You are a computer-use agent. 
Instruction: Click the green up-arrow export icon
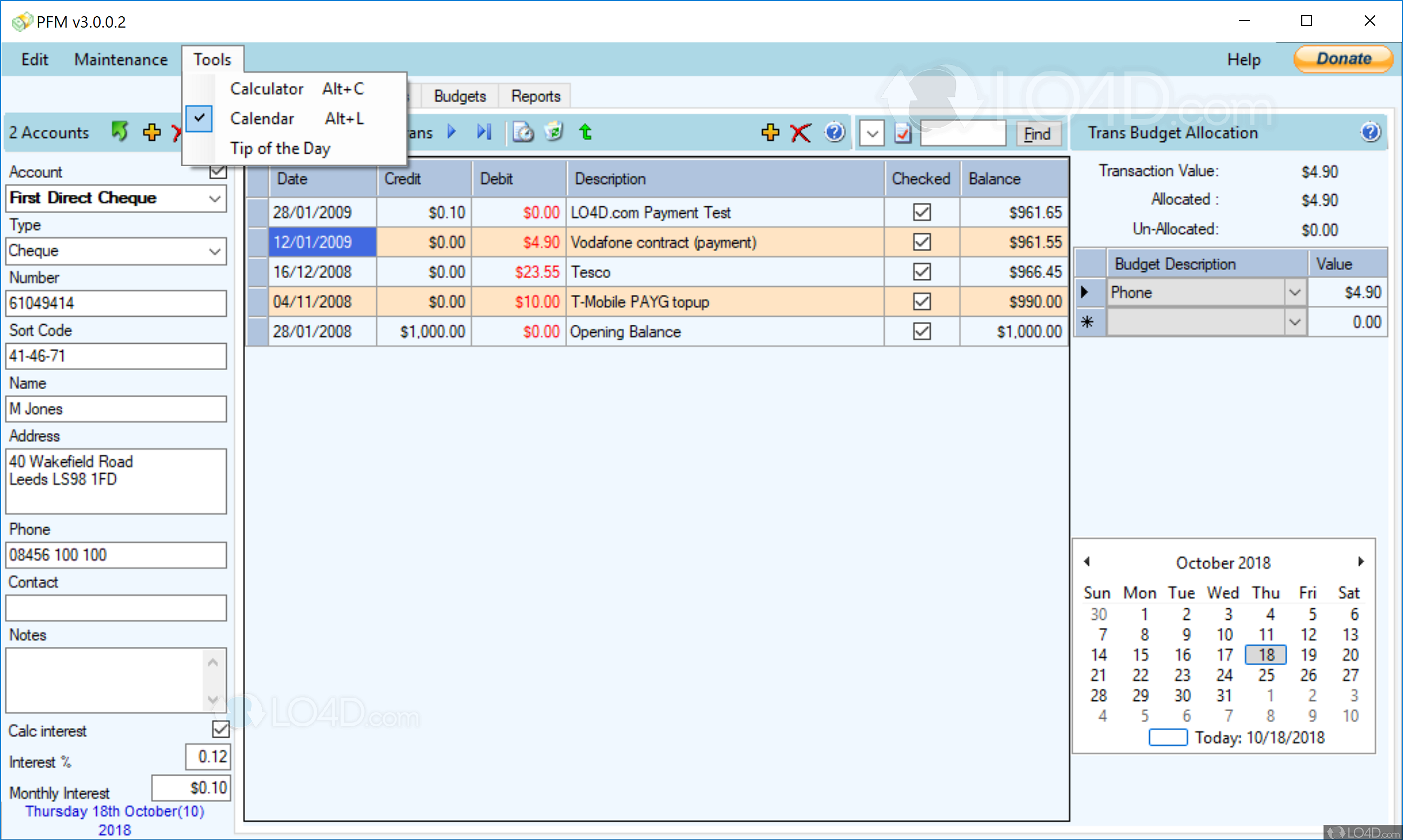[x=585, y=132]
